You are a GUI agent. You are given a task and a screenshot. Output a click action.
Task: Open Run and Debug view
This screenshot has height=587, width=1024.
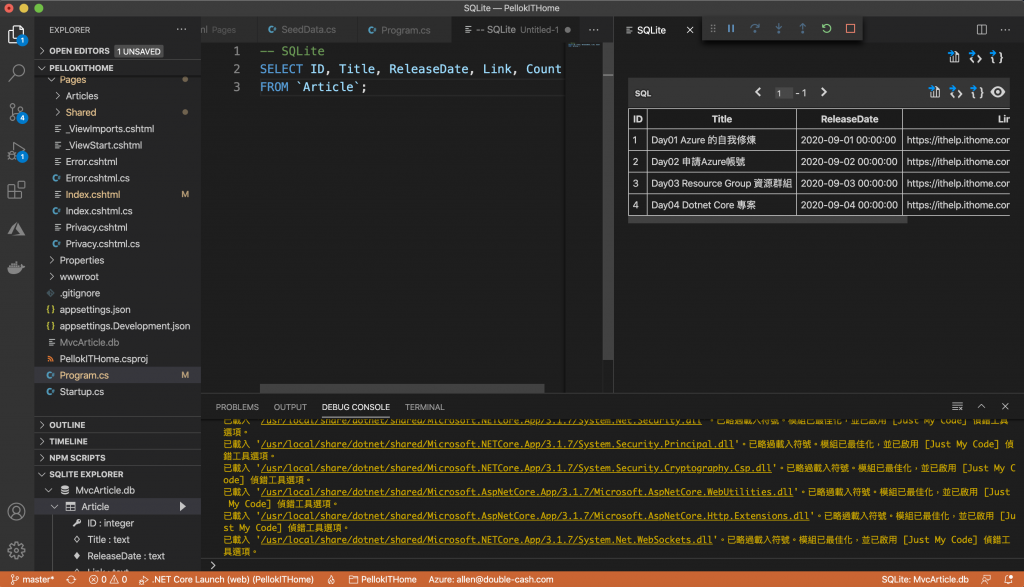click(x=16, y=151)
